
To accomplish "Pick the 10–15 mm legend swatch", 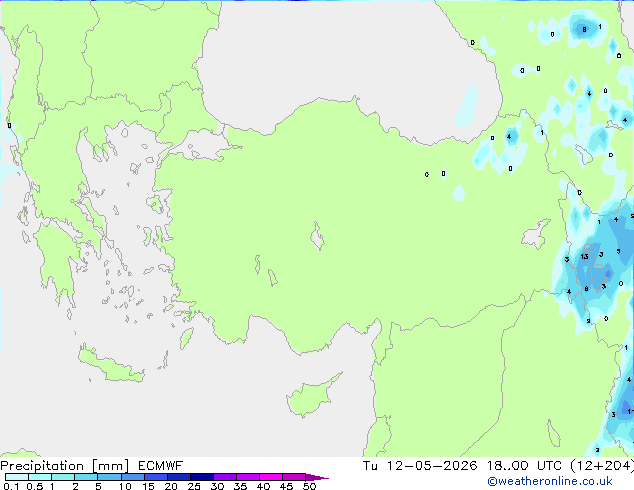I will pos(133,477).
